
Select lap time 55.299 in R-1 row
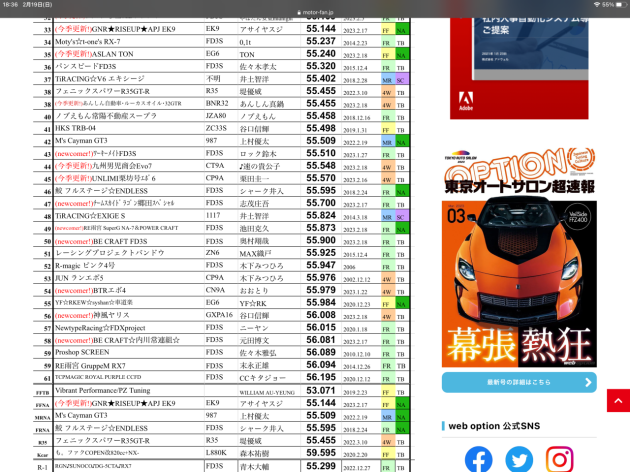click(x=321, y=466)
